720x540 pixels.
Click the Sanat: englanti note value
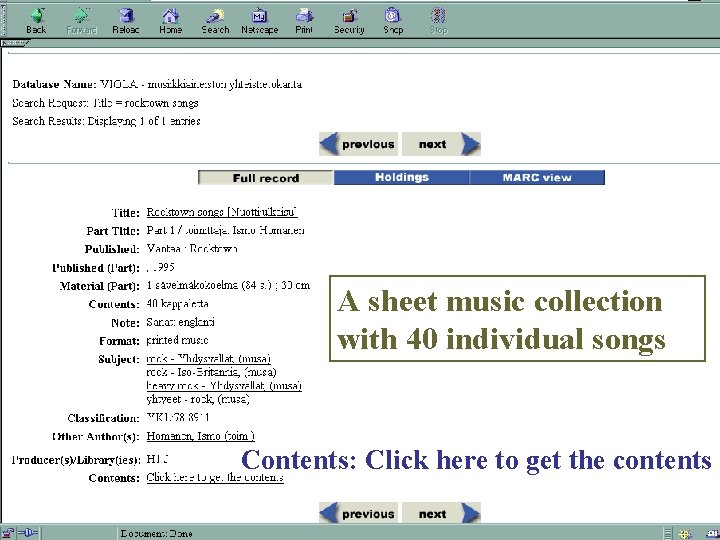coord(180,322)
